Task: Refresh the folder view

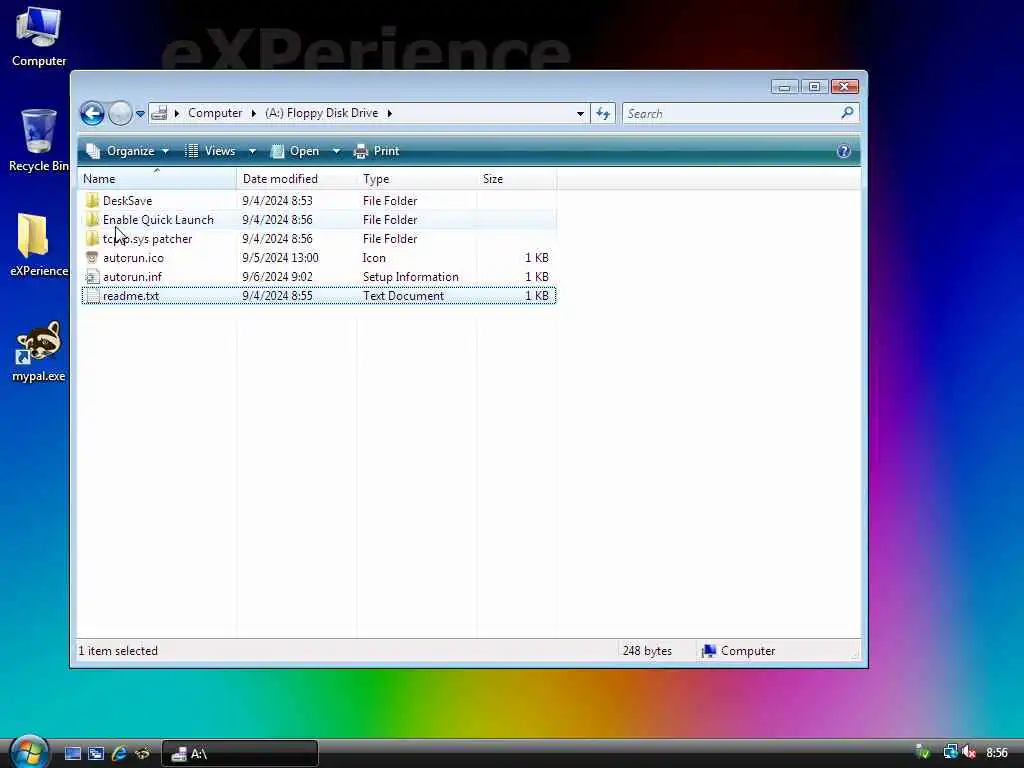Action: coord(603,114)
